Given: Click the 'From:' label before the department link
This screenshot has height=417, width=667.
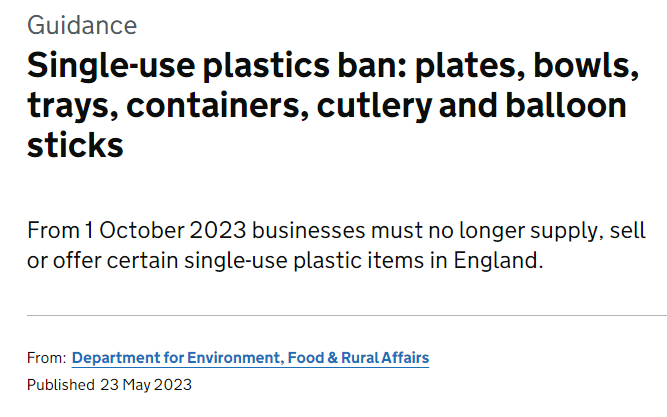Looking at the screenshot, I should (46, 358).
